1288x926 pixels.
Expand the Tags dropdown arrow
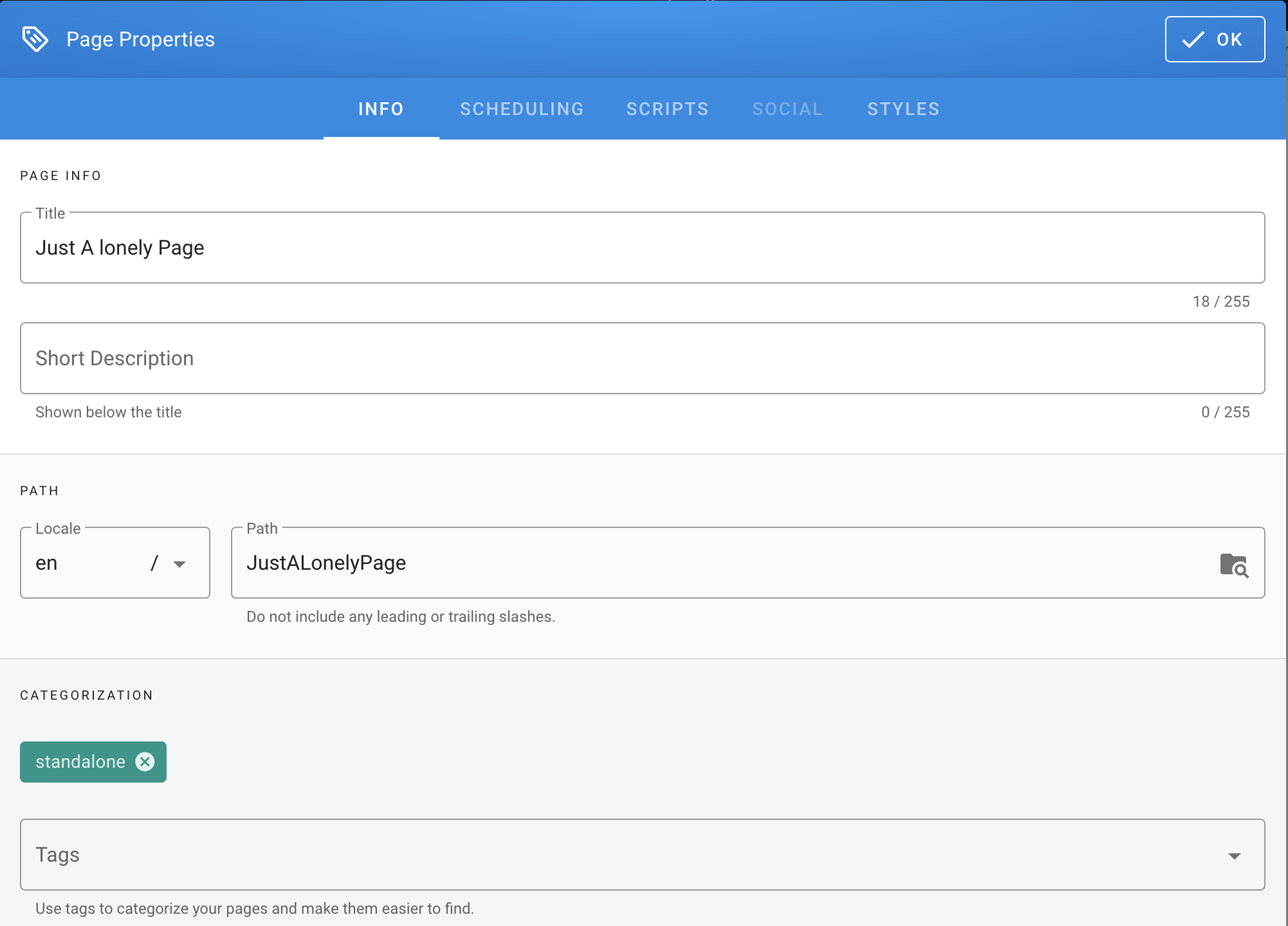[1234, 856]
